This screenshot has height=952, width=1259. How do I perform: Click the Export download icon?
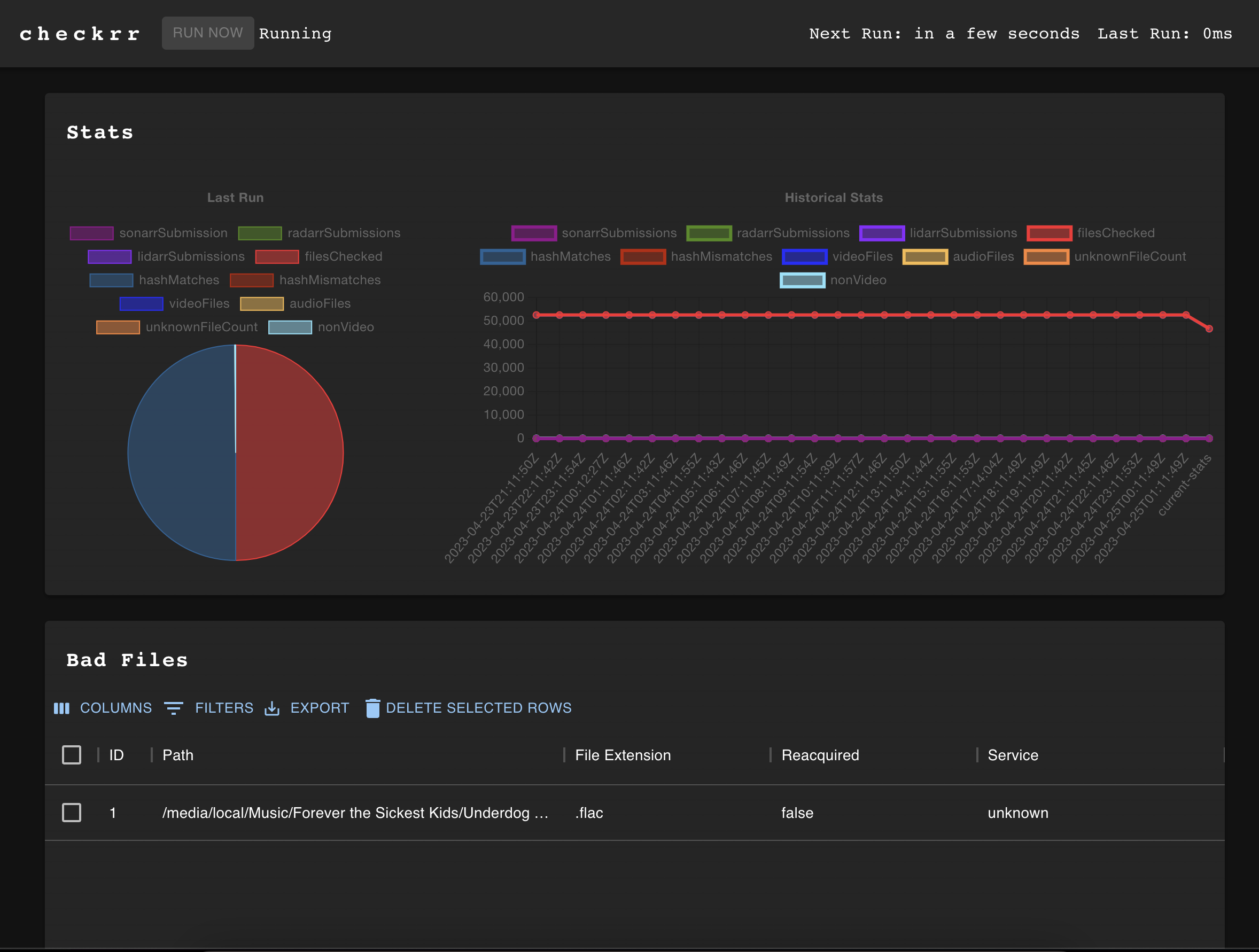coord(272,708)
